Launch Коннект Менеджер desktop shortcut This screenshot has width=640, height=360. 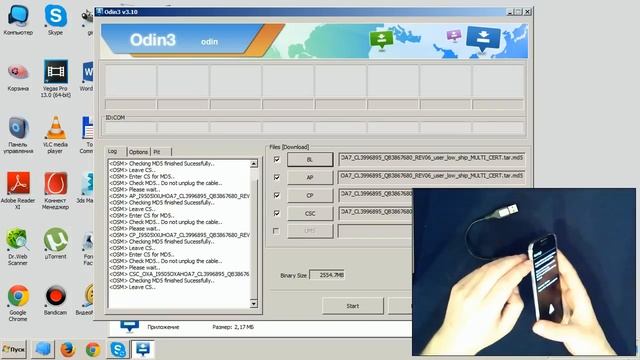point(56,190)
